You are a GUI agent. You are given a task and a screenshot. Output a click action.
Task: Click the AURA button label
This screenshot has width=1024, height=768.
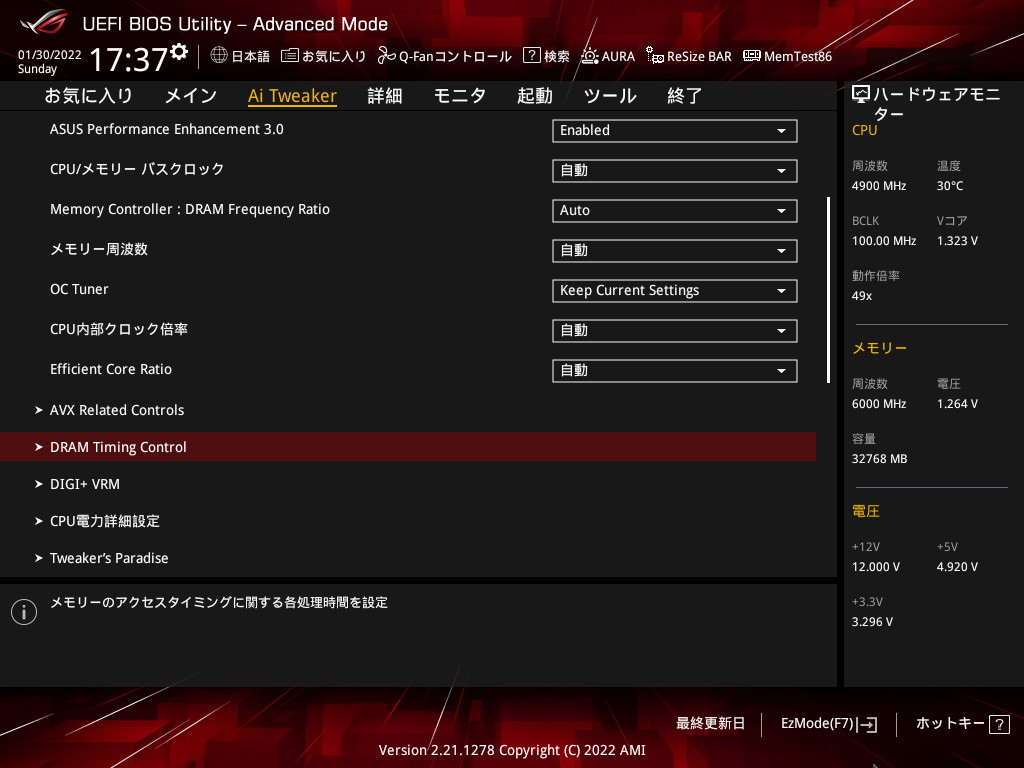pos(618,56)
